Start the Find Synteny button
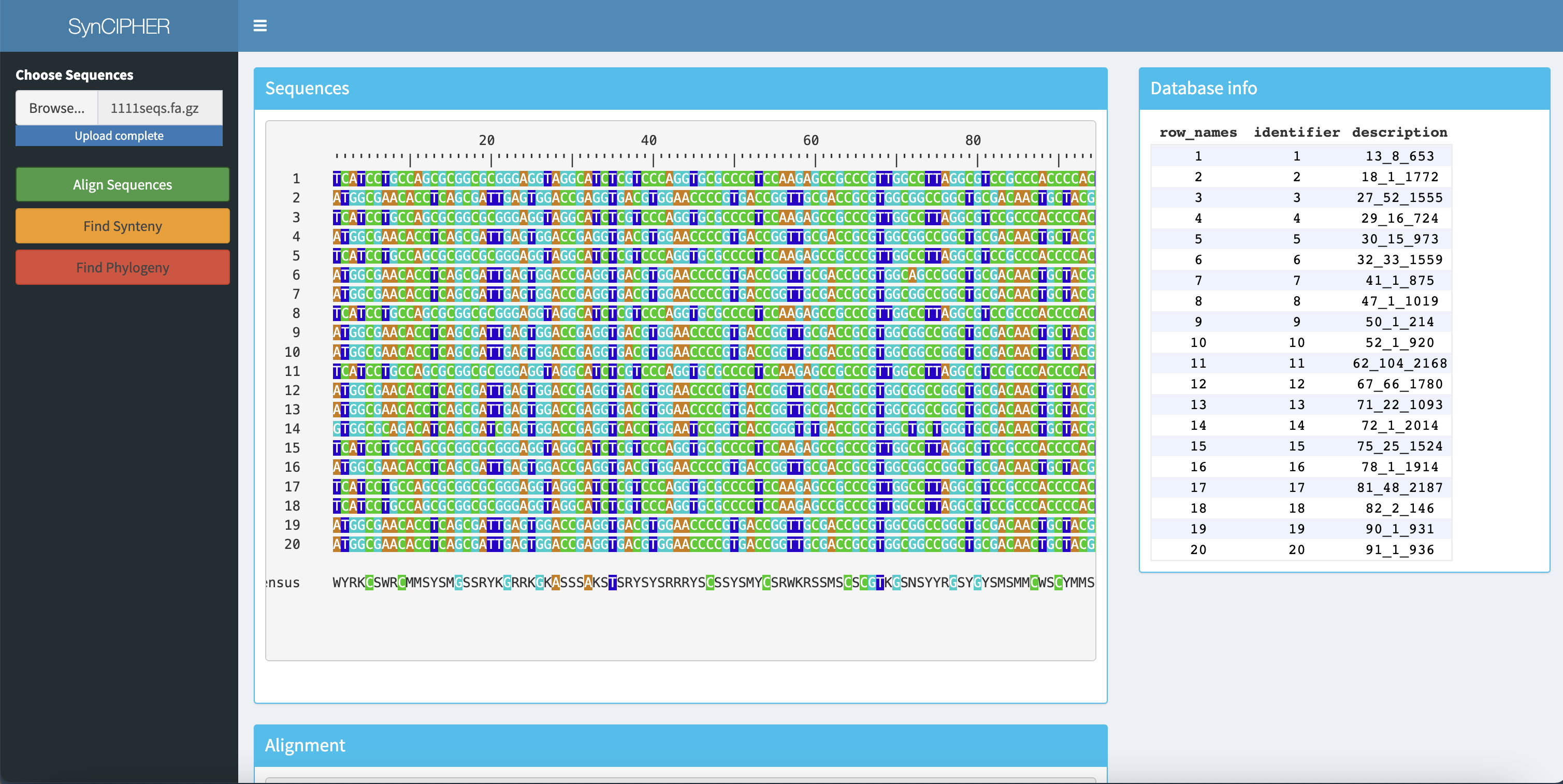The image size is (1563, 784). pos(123,226)
